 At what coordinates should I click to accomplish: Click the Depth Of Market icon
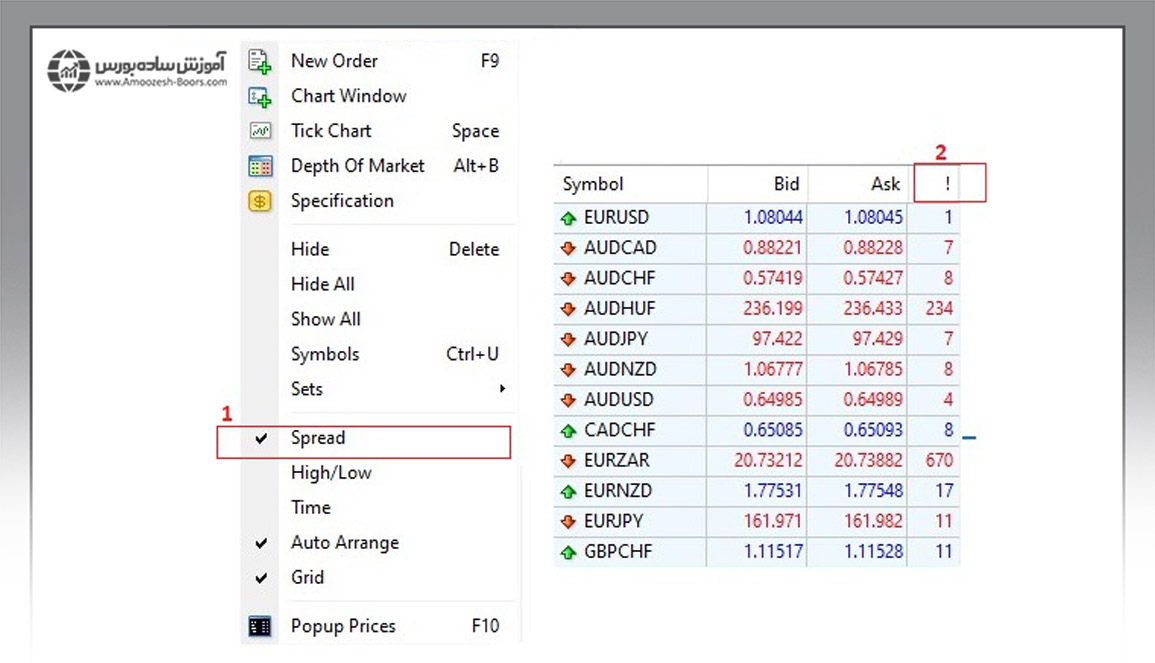coord(260,167)
